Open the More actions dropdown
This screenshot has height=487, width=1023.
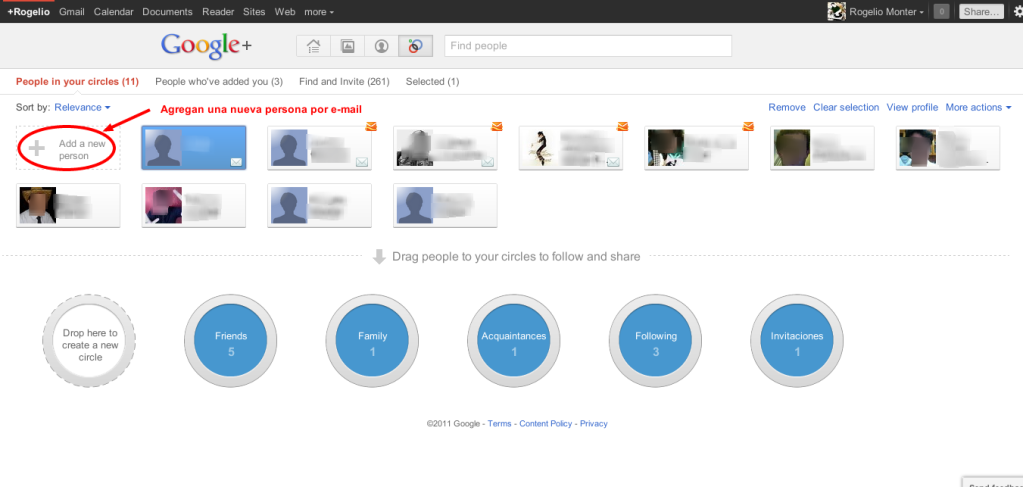click(x=978, y=107)
